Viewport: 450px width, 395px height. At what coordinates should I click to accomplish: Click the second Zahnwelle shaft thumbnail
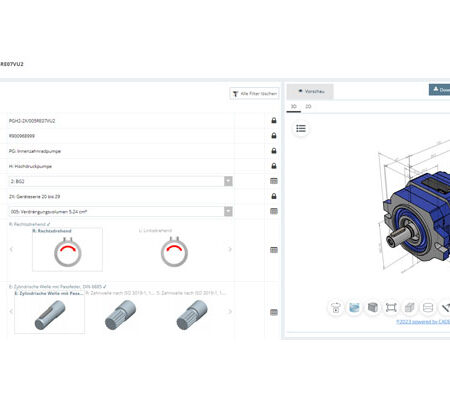(192, 315)
